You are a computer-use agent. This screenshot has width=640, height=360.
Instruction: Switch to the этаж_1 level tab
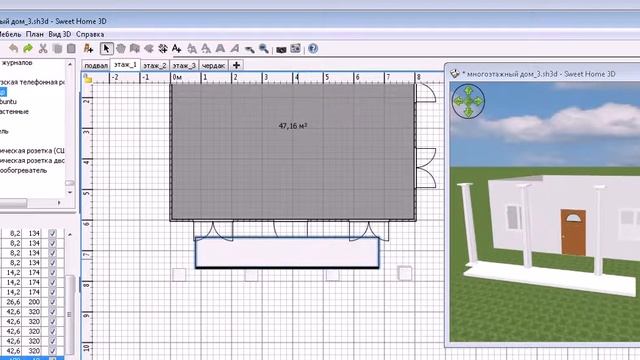pos(125,64)
